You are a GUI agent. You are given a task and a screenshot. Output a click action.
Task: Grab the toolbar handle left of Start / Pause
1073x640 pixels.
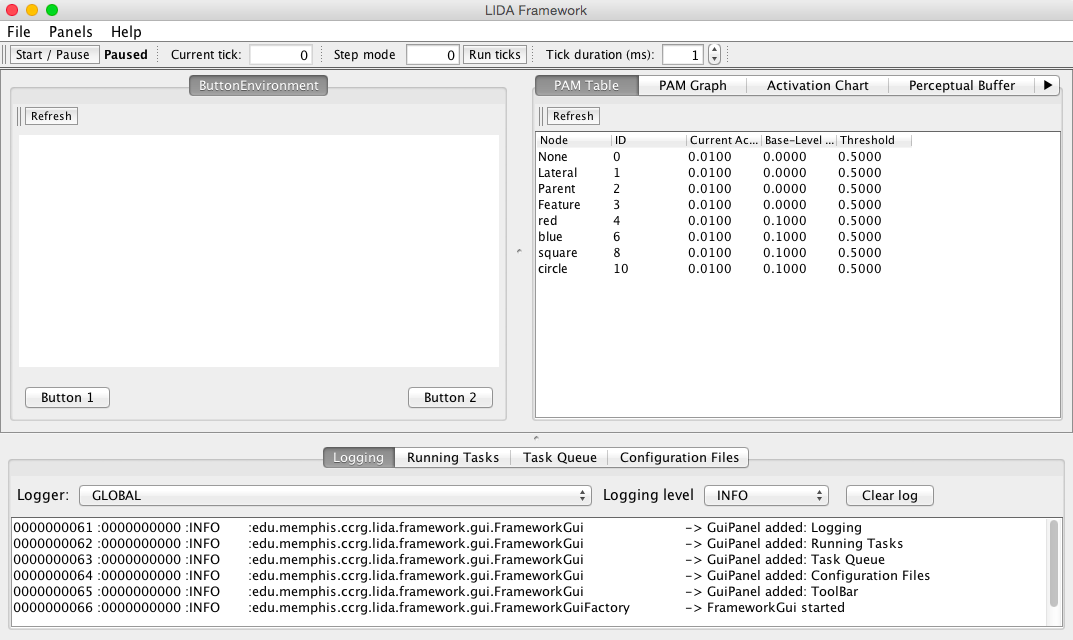(5, 55)
